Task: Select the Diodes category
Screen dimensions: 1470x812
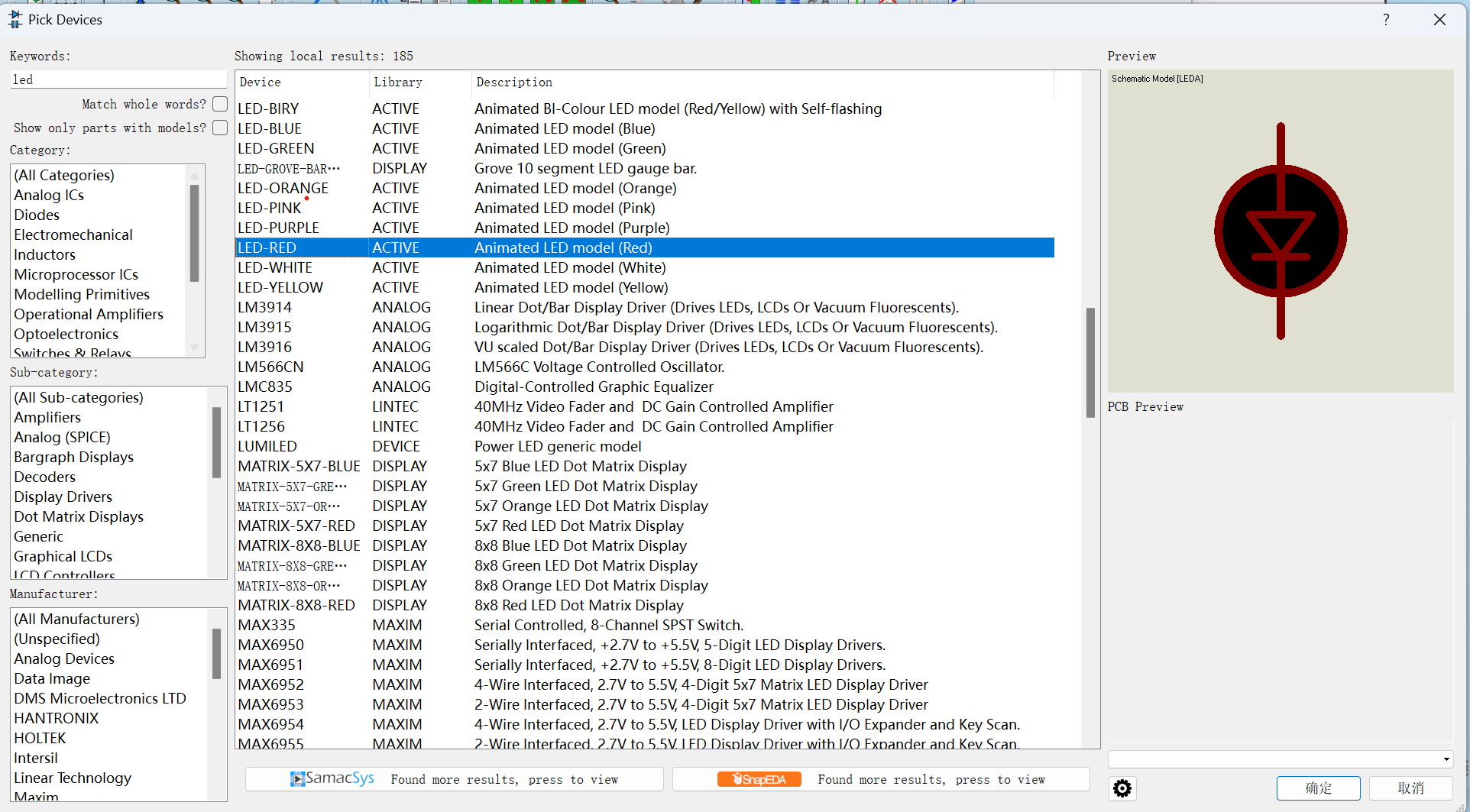Action: coord(37,215)
